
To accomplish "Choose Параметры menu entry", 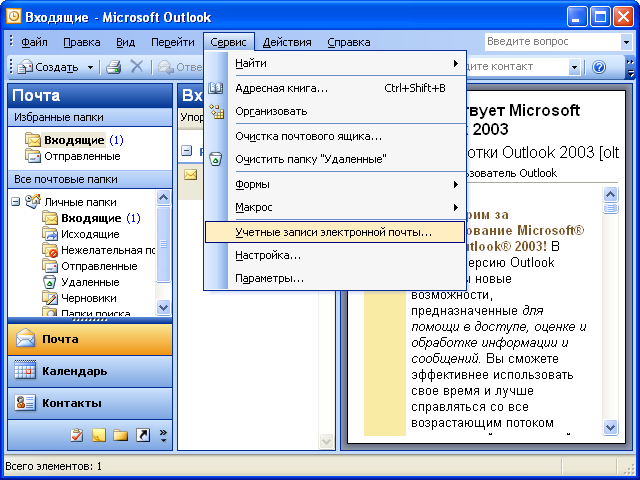I will [335, 278].
